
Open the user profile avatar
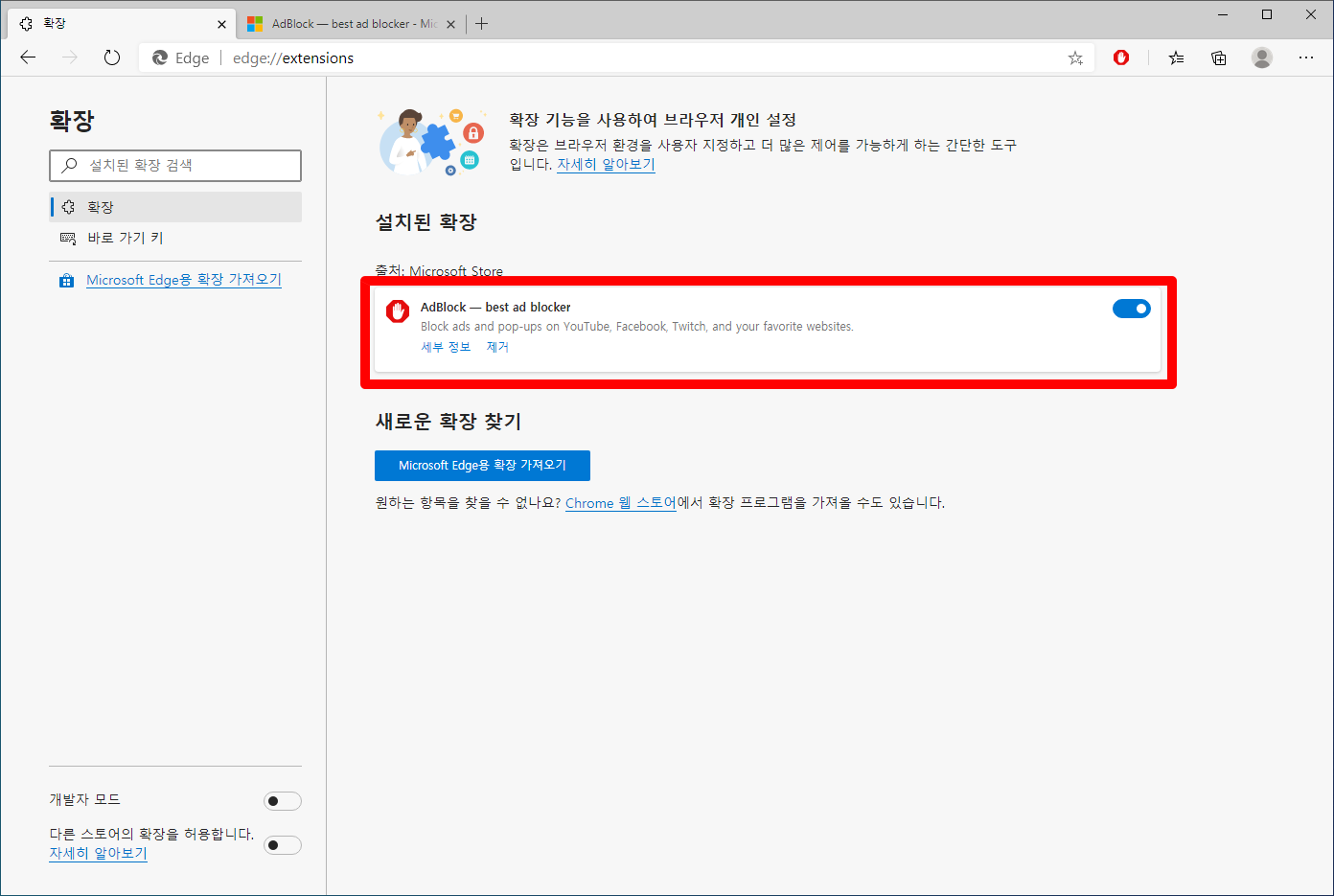1262,57
